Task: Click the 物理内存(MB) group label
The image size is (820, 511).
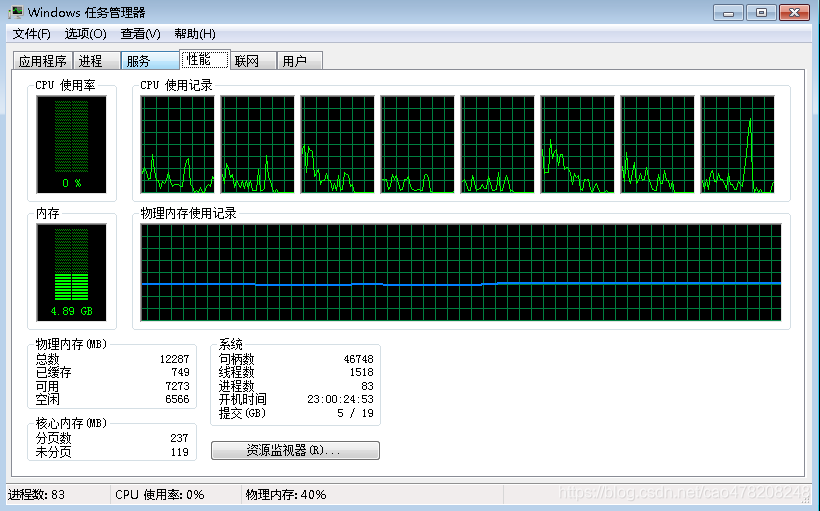Action: pos(71,344)
